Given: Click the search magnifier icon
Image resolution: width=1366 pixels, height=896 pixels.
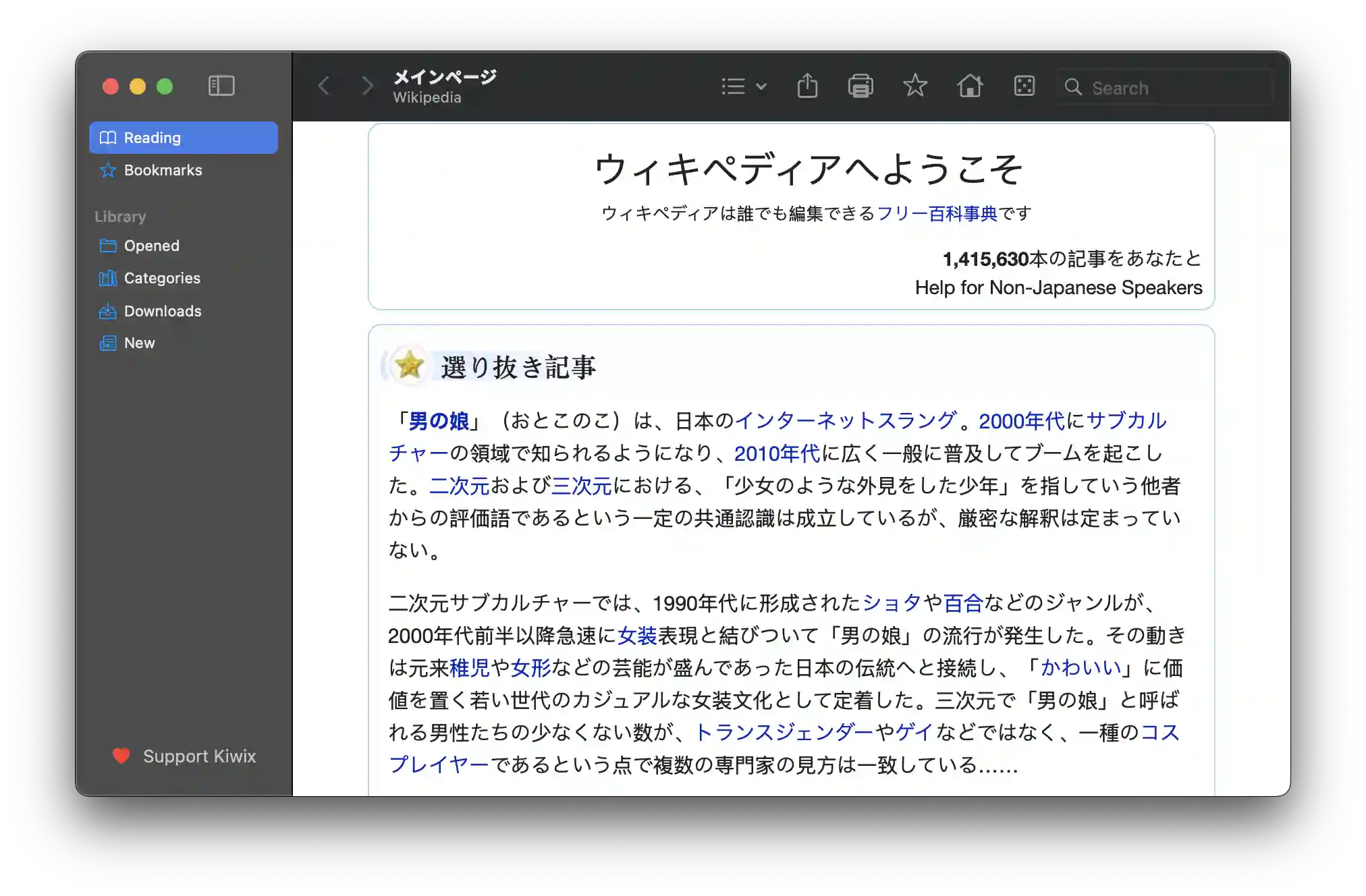Looking at the screenshot, I should pos(1073,87).
